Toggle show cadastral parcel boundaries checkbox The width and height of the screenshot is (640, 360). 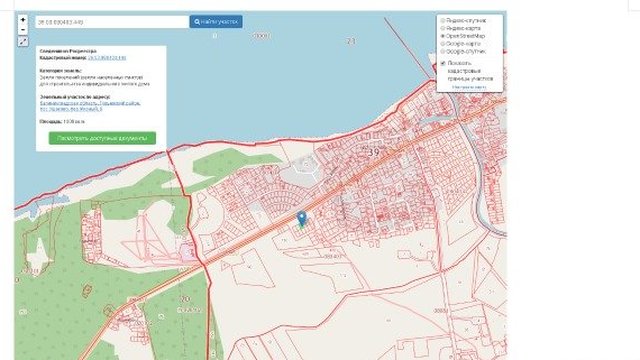(443, 63)
